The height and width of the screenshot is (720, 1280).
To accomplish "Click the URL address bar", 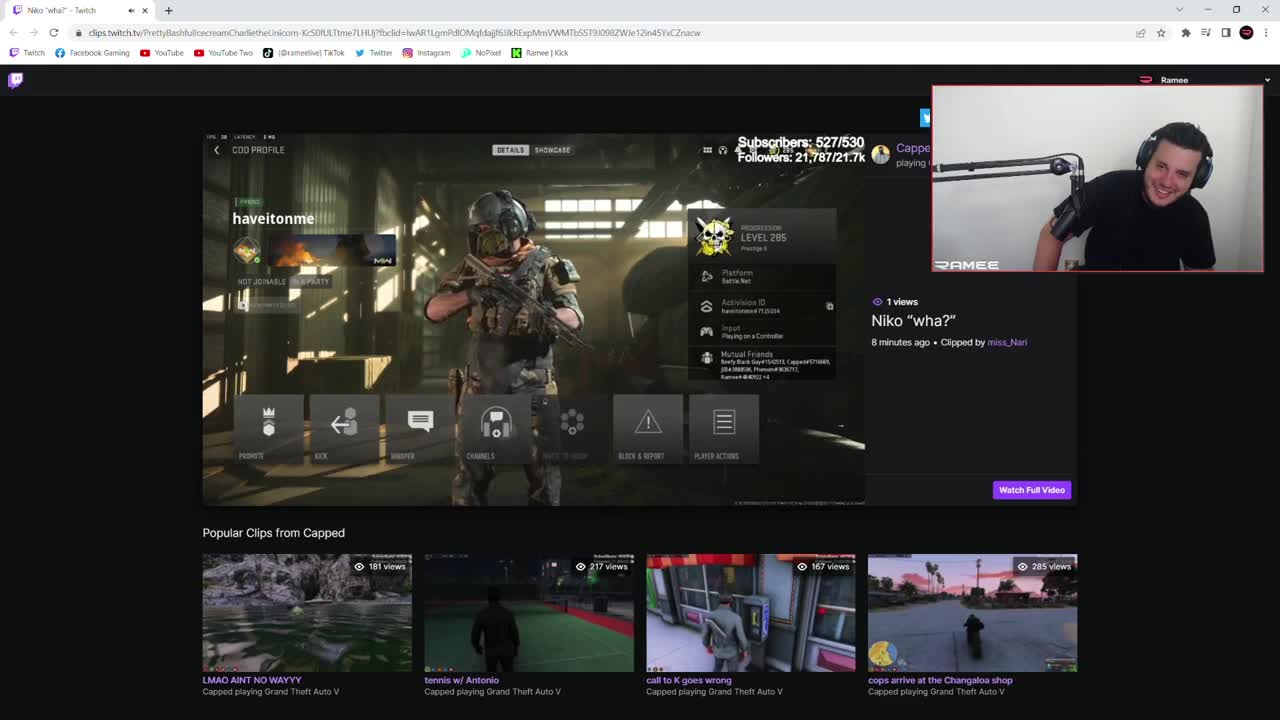I will [600, 32].
